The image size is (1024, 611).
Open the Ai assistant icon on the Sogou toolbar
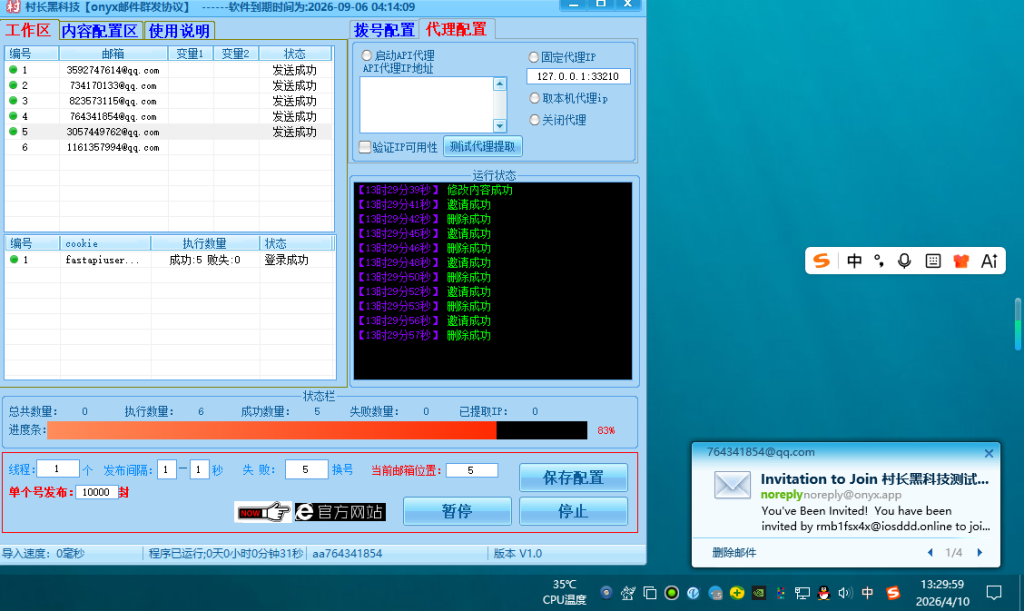(x=989, y=260)
